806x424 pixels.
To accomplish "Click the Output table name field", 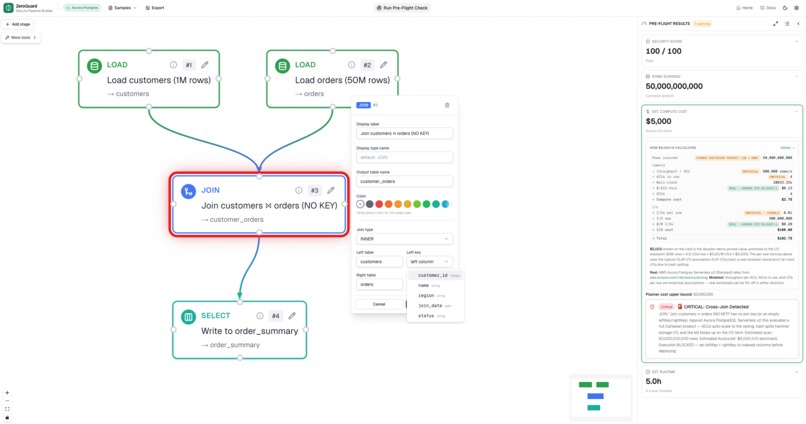I will click(x=405, y=181).
